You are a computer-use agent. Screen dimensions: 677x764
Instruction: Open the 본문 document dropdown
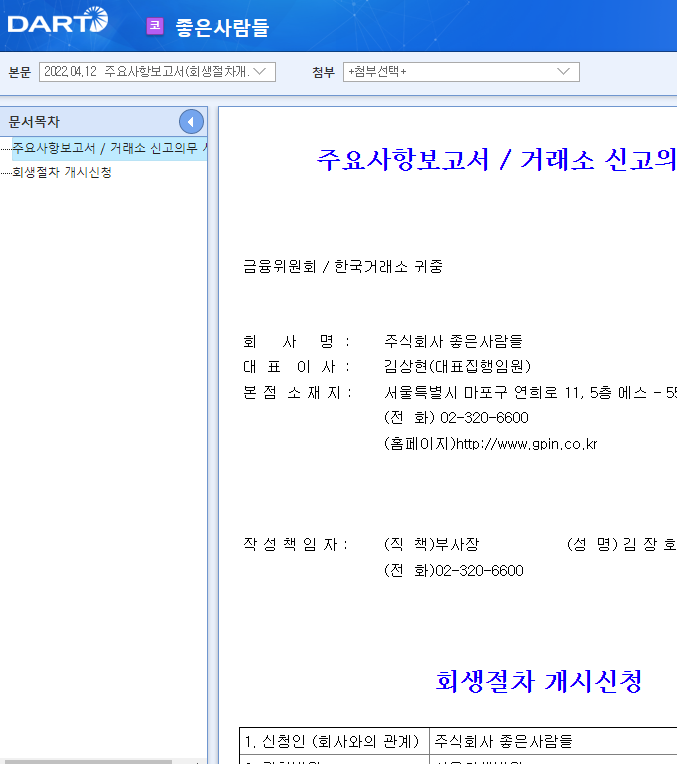[157, 72]
